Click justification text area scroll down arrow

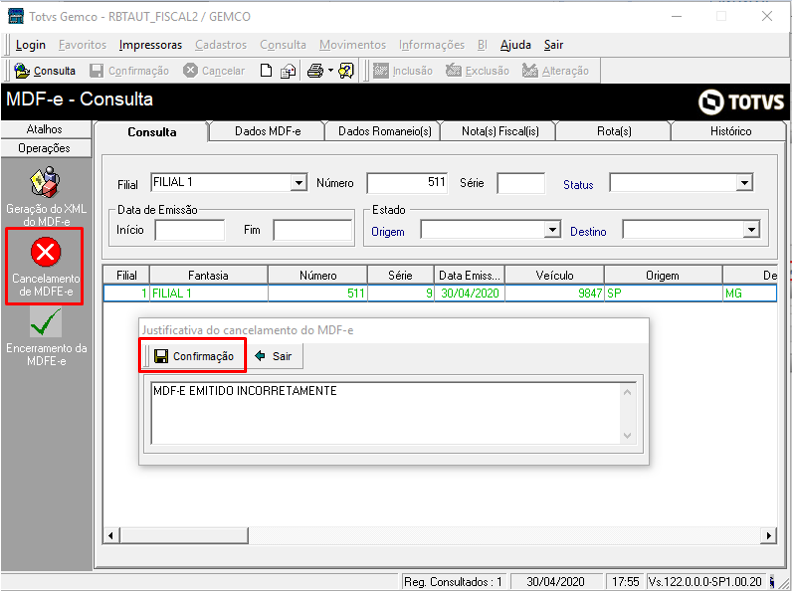[x=628, y=435]
